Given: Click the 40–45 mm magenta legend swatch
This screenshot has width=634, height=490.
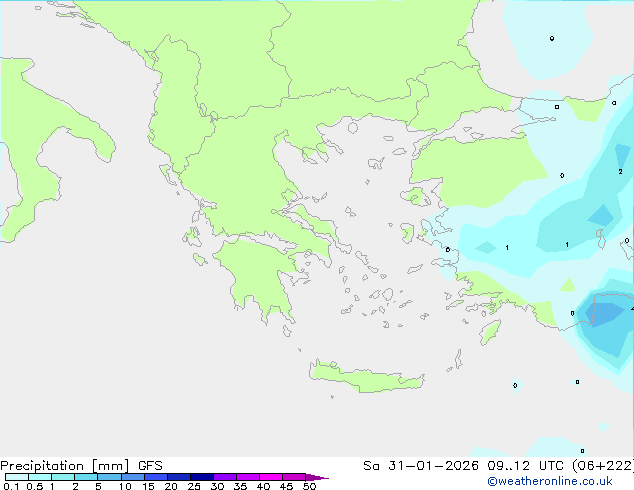Looking at the screenshot, I should (x=271, y=477).
